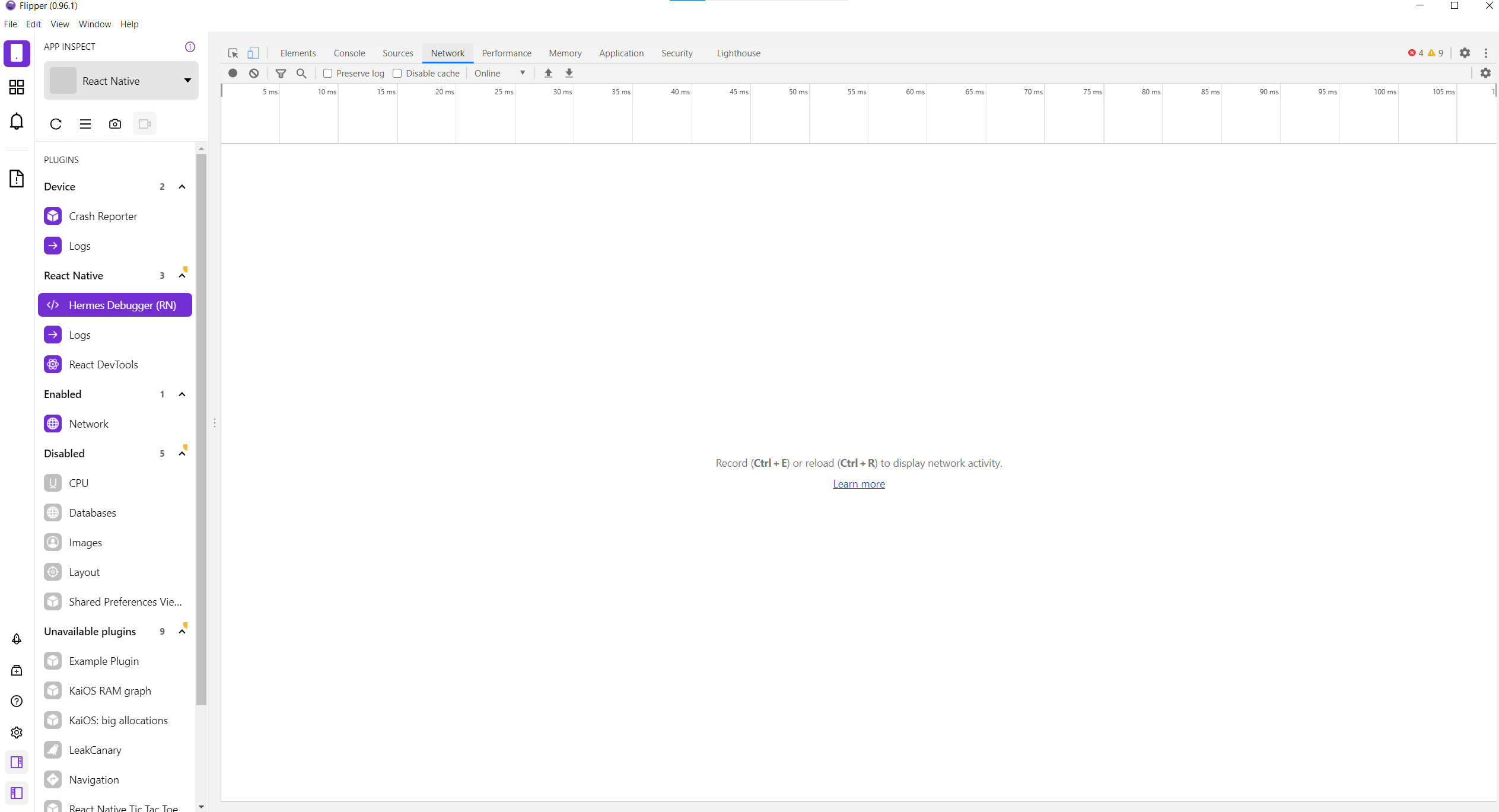1499x812 pixels.
Task: Enable the Disable cache checkbox
Action: tap(397, 73)
